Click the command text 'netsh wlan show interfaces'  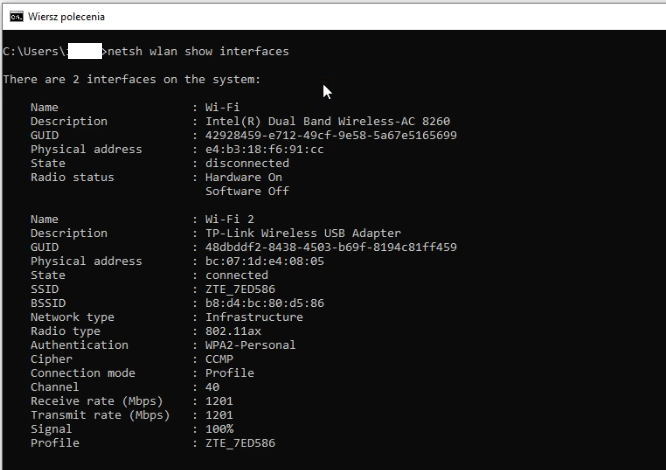coord(198,51)
